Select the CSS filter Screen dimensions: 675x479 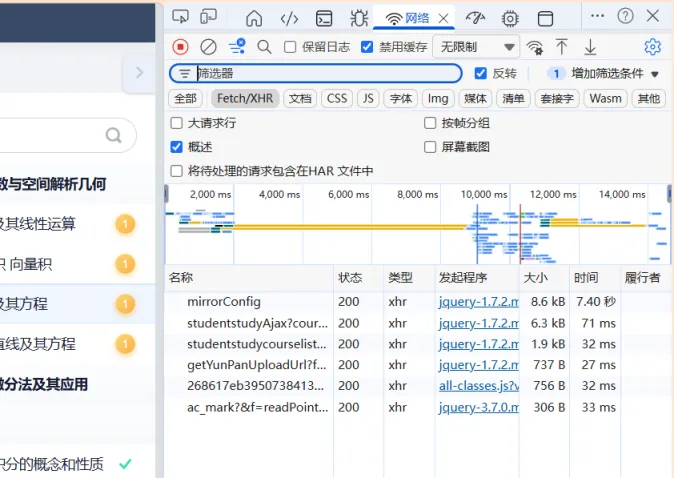coord(337,99)
